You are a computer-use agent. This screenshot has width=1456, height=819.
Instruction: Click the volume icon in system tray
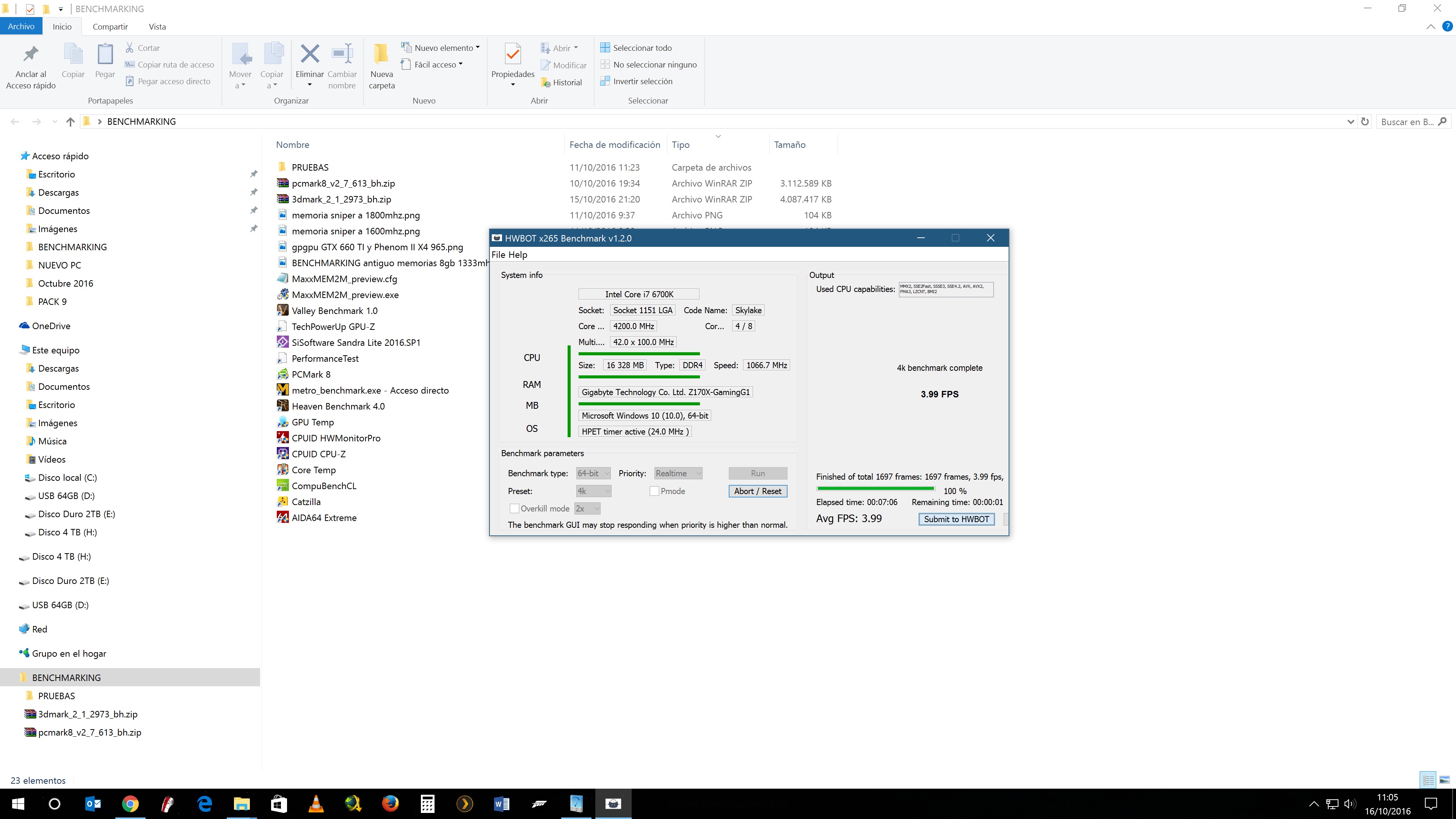point(1350,804)
